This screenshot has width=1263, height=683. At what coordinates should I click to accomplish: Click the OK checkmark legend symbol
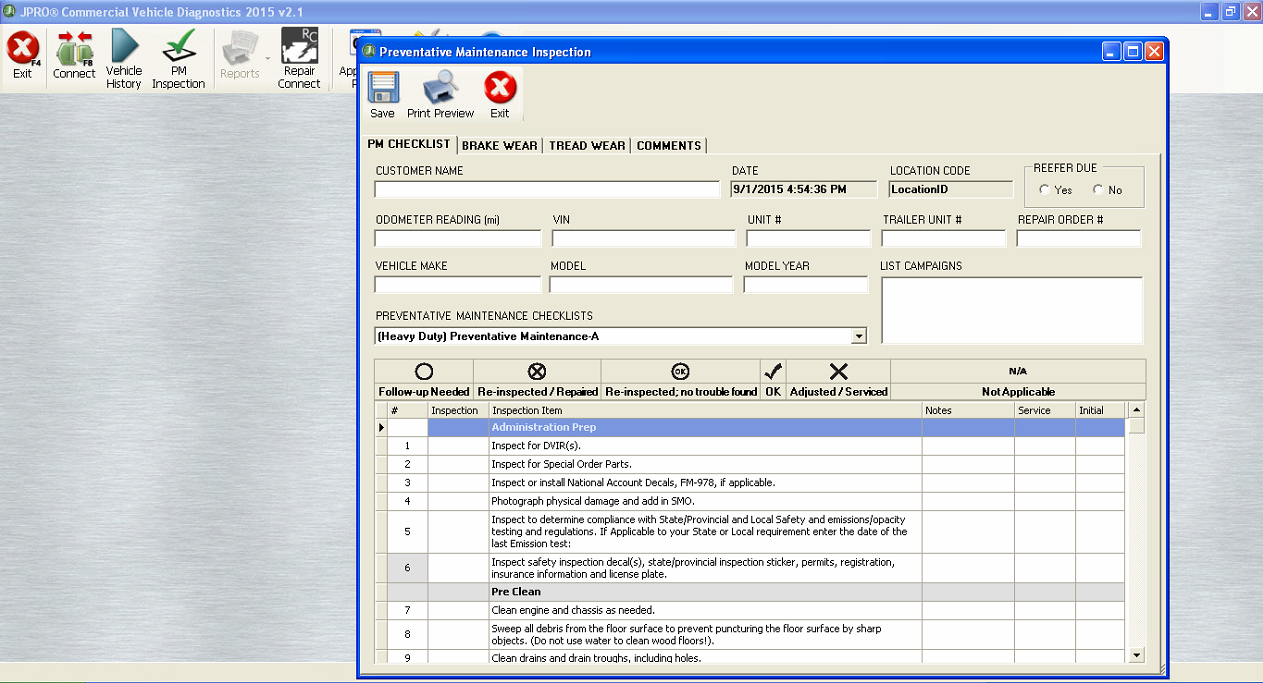(773, 372)
